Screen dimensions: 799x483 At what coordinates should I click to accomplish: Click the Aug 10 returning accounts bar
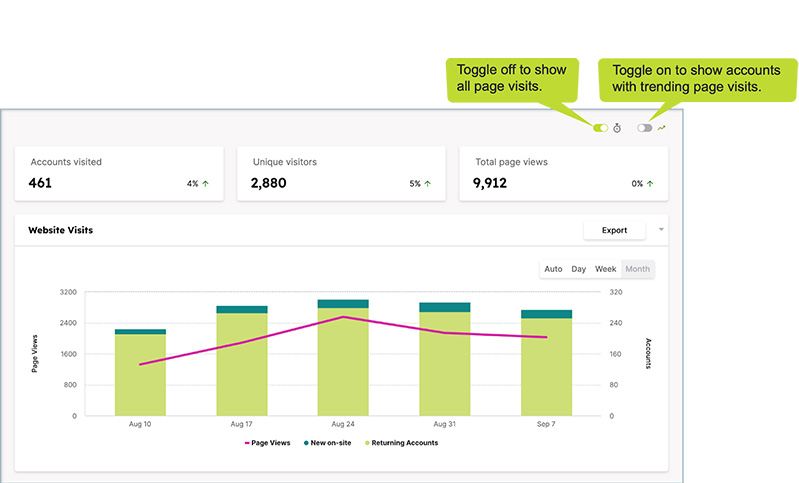140,375
